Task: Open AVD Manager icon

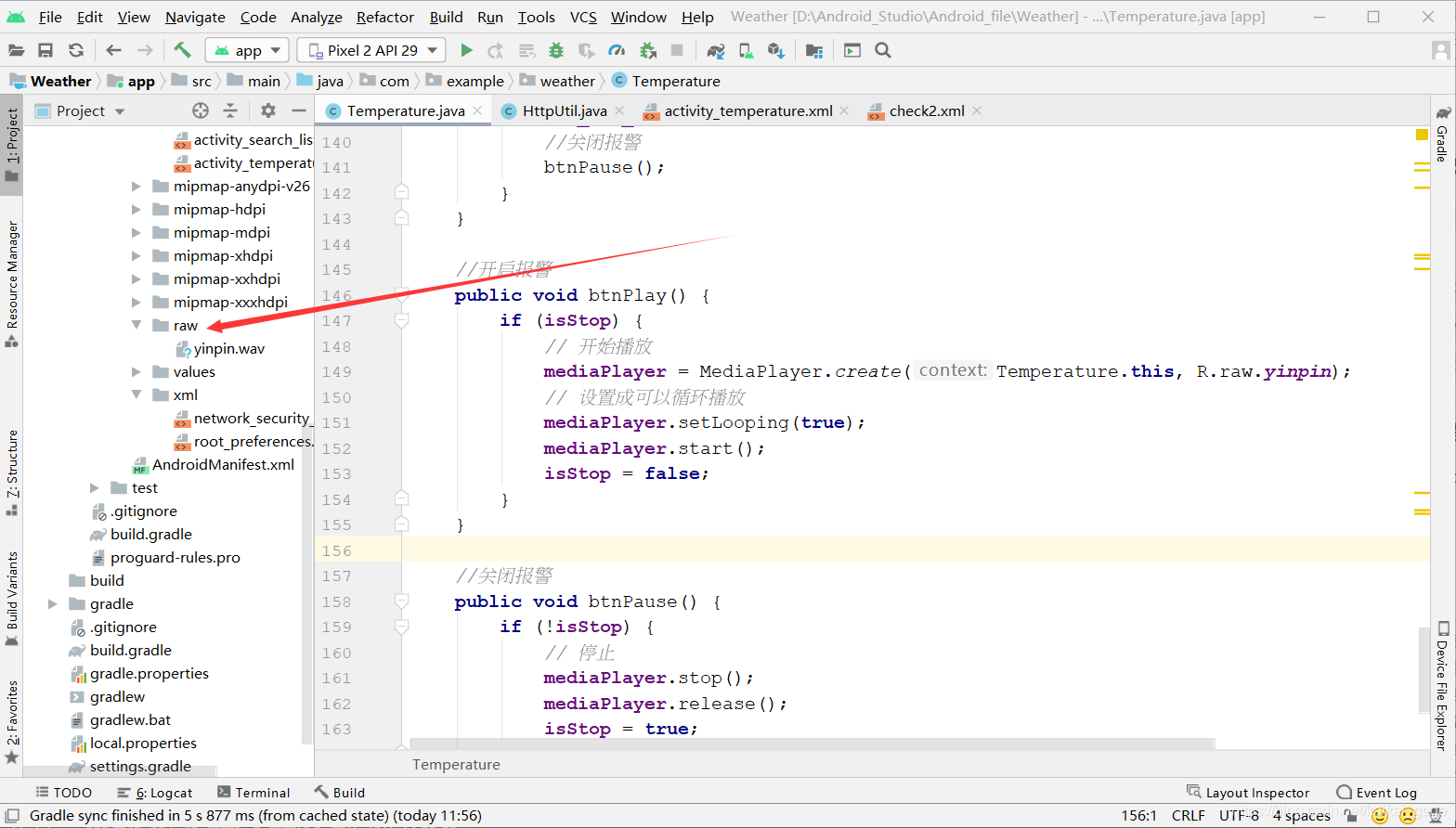Action: [747, 50]
